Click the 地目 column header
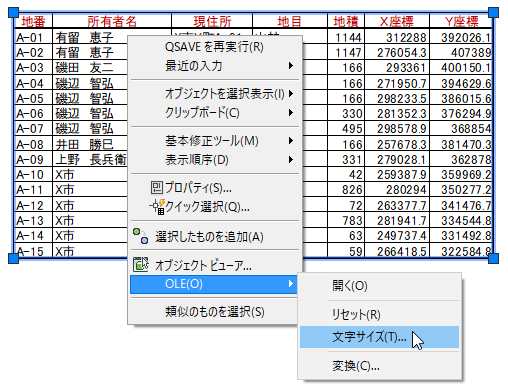Image resolution: width=508 pixels, height=388 pixels. coord(289,21)
